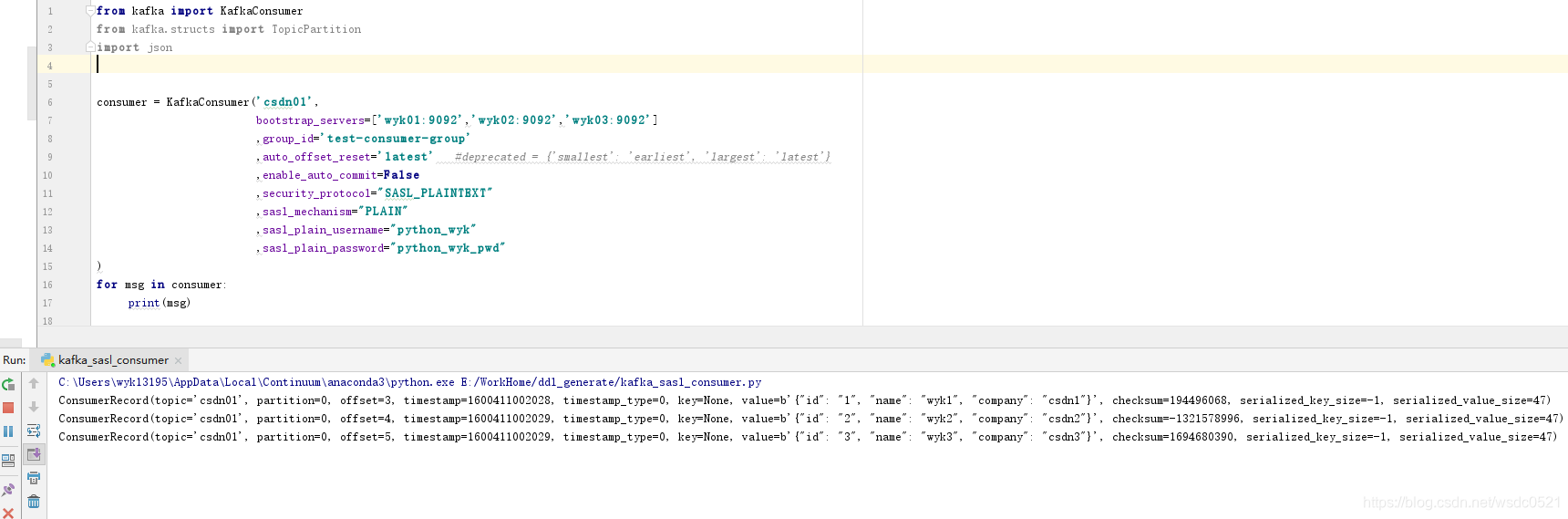1568x519 pixels.
Task: Restore the Run panel layout
Action: tap(8, 461)
